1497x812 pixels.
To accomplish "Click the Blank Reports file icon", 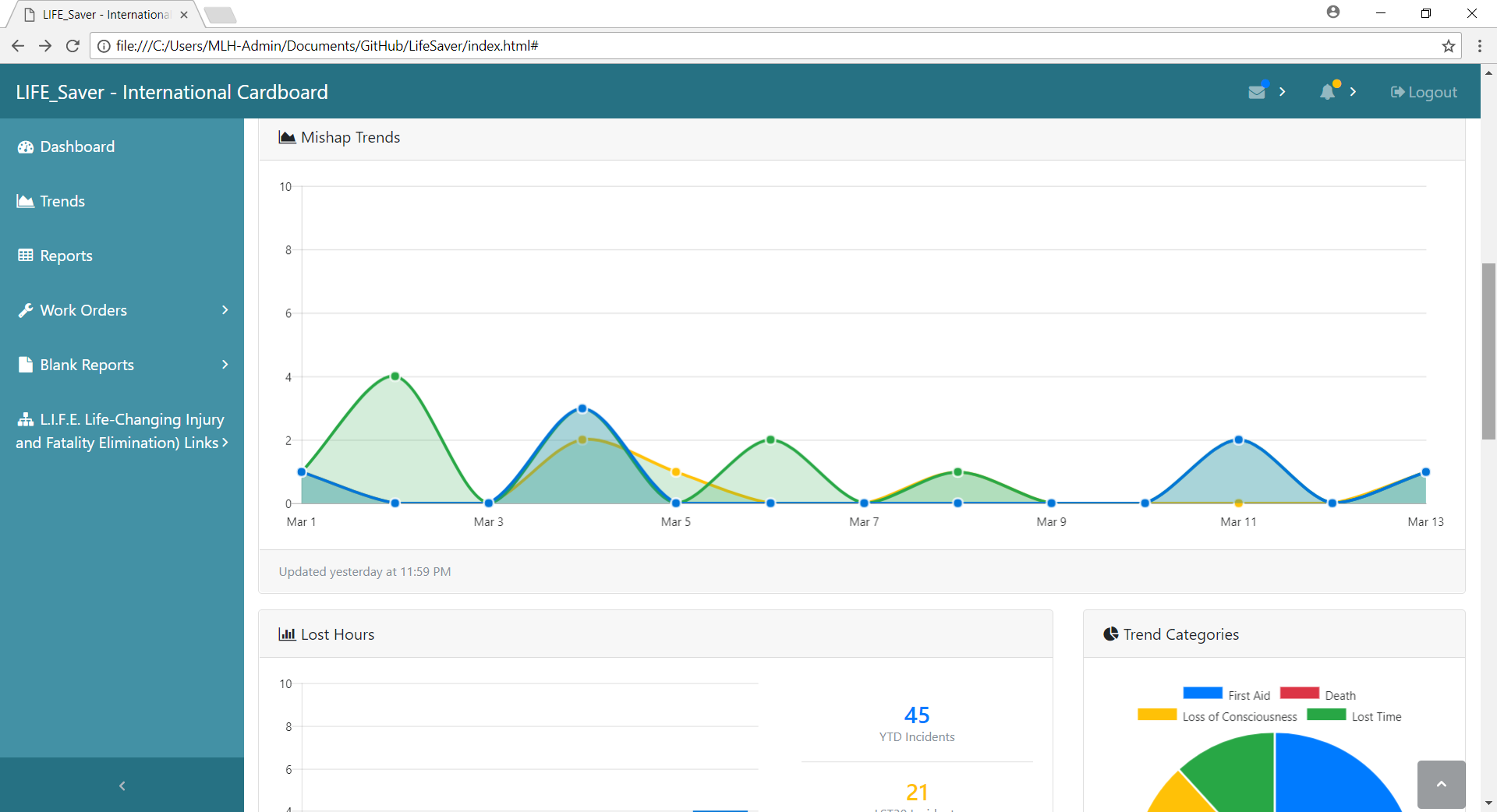I will [x=26, y=365].
